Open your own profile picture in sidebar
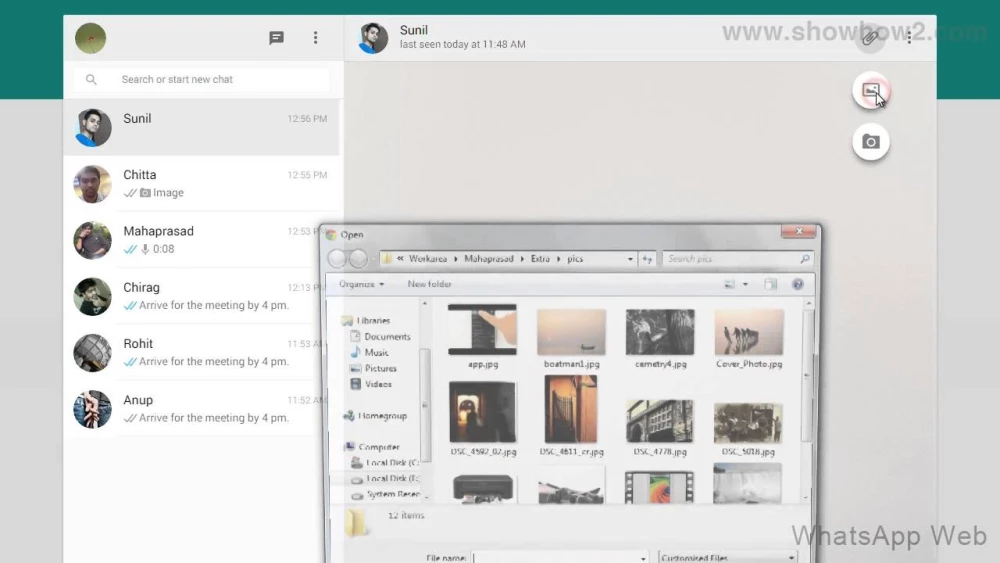The width and height of the screenshot is (1000, 563). click(90, 38)
